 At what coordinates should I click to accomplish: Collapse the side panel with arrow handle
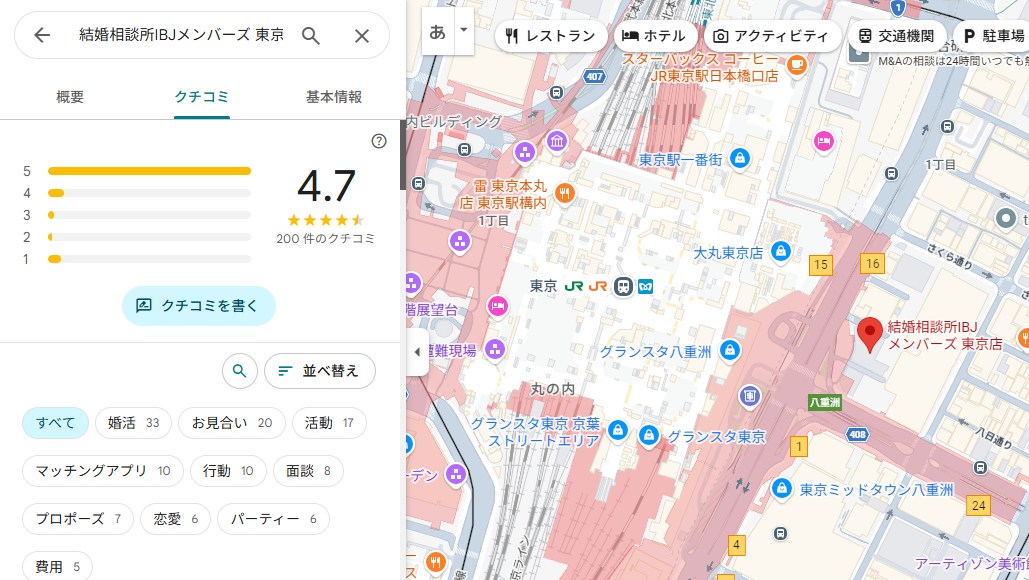point(417,352)
